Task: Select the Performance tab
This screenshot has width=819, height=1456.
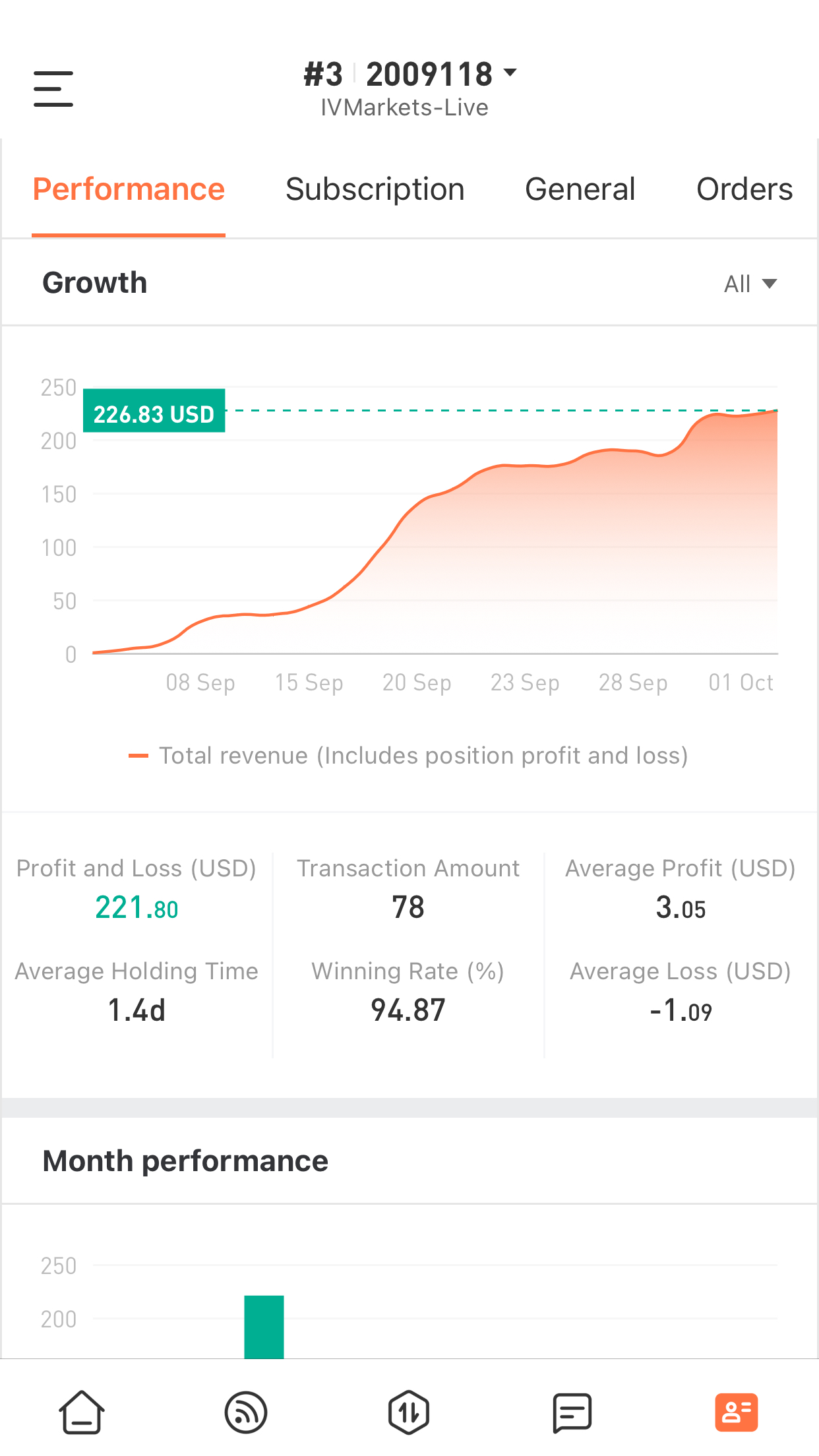Action: tap(129, 189)
